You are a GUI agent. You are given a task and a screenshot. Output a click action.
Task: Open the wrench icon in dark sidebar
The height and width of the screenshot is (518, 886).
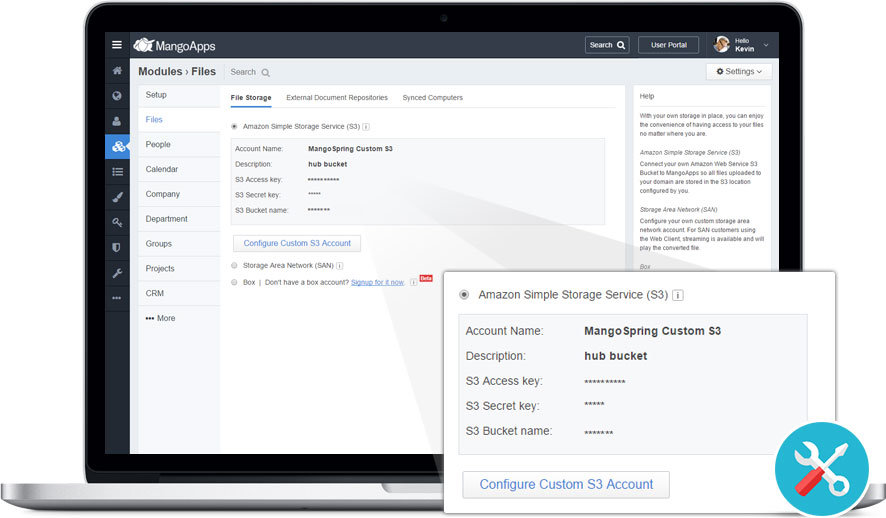(x=117, y=273)
